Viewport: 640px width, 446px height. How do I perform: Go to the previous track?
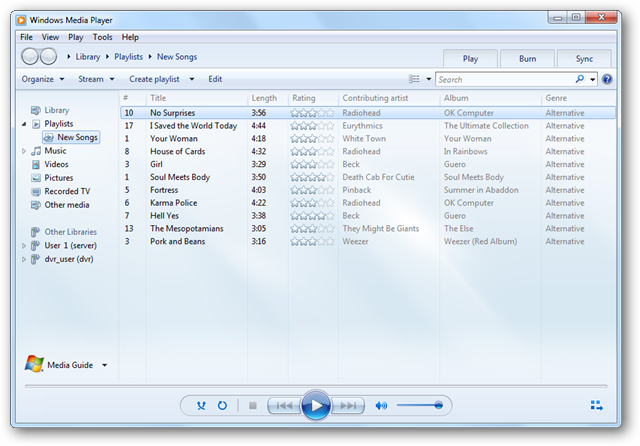click(x=284, y=406)
